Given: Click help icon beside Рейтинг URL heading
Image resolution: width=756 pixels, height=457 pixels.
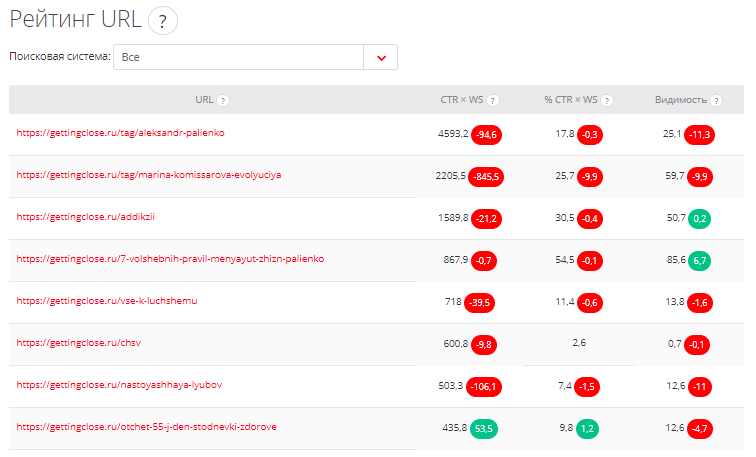Looking at the screenshot, I should point(162,21).
